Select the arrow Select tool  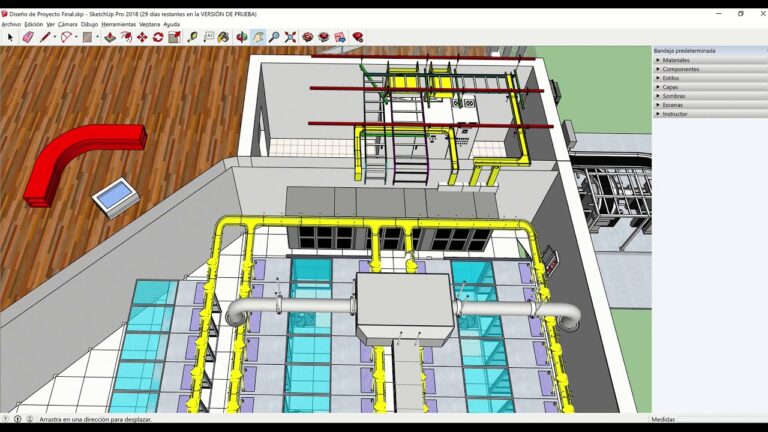pyautogui.click(x=10, y=37)
